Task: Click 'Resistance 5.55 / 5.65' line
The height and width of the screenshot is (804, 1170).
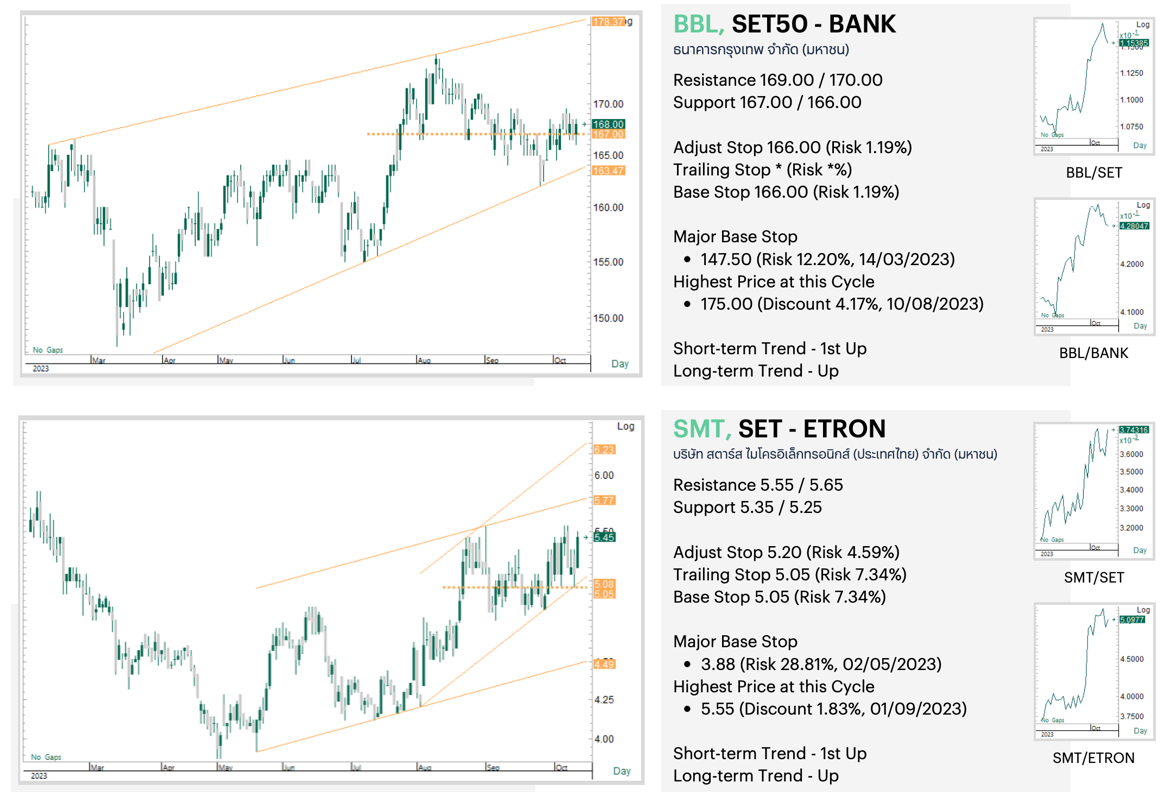Action: 758,484
